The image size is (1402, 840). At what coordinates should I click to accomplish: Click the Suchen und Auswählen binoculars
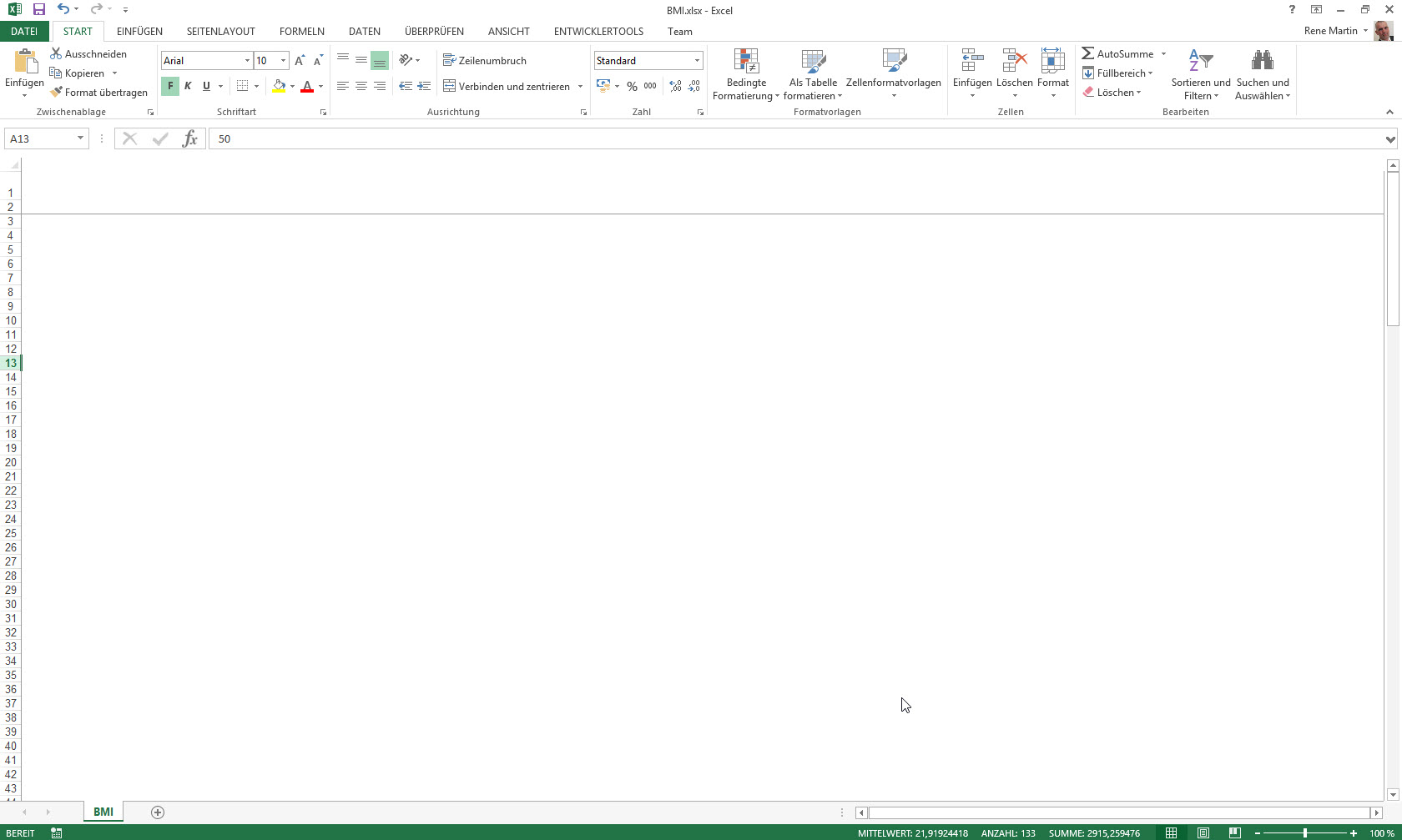[1262, 75]
